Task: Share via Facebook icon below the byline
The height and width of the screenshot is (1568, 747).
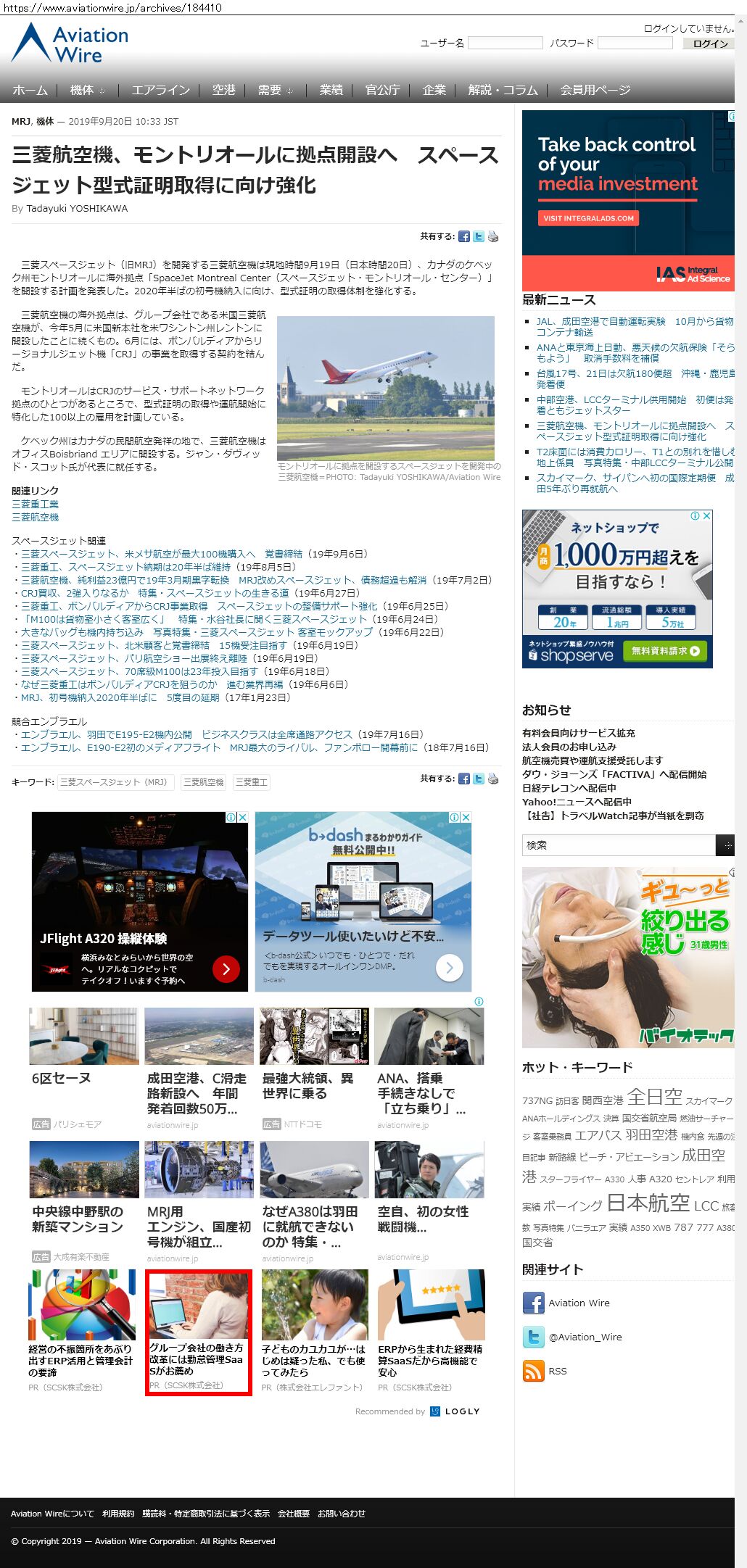Action: (x=464, y=236)
